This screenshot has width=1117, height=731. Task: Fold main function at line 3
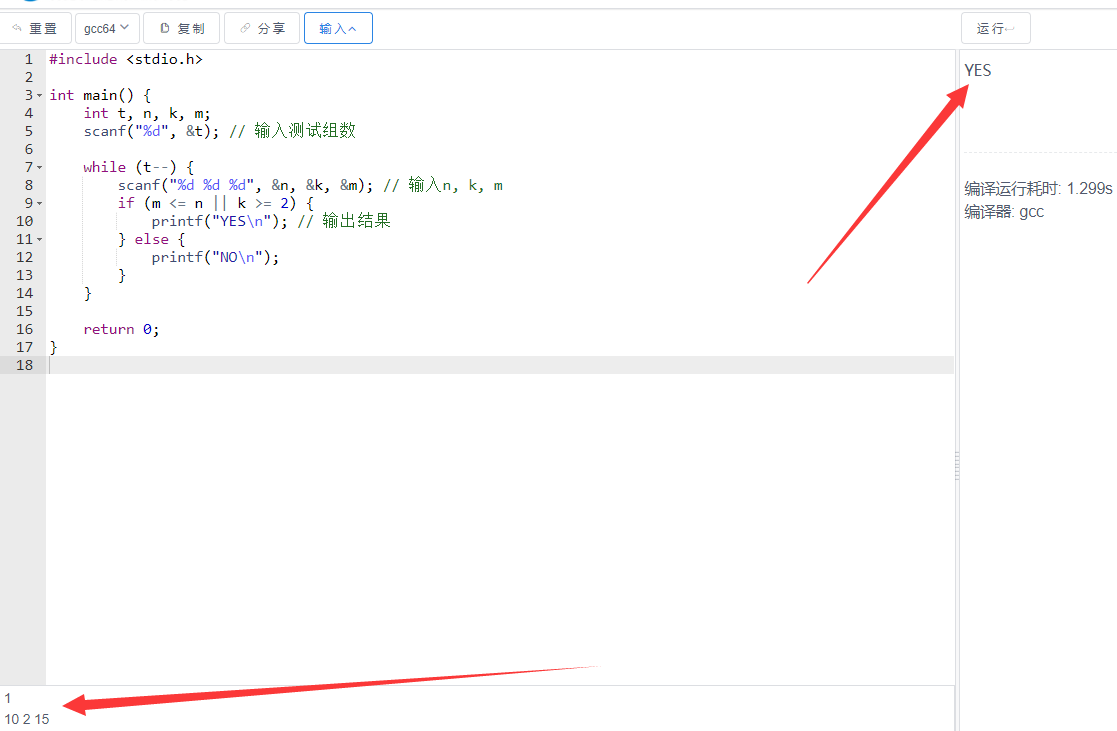click(40, 95)
